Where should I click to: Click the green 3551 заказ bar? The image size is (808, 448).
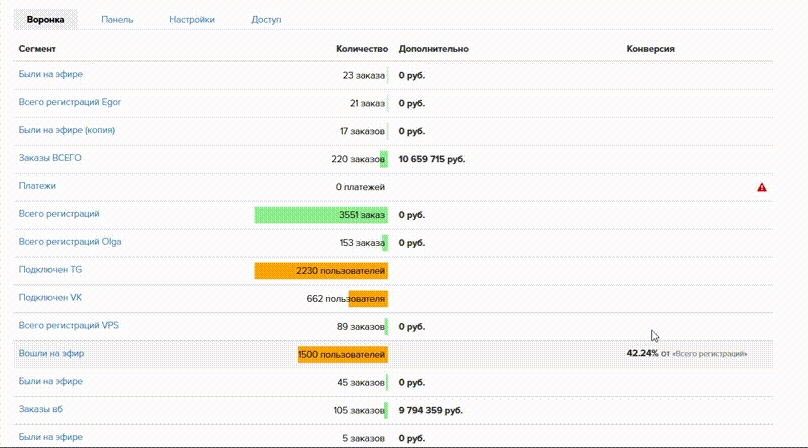coord(320,215)
